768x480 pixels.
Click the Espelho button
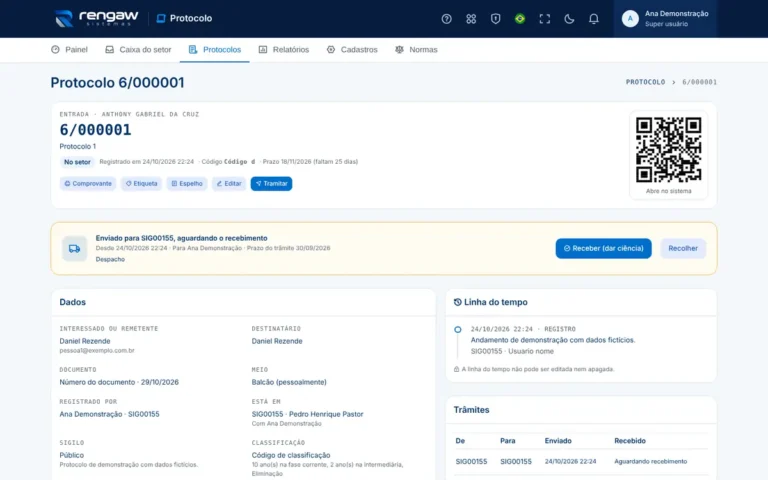[x=187, y=184]
